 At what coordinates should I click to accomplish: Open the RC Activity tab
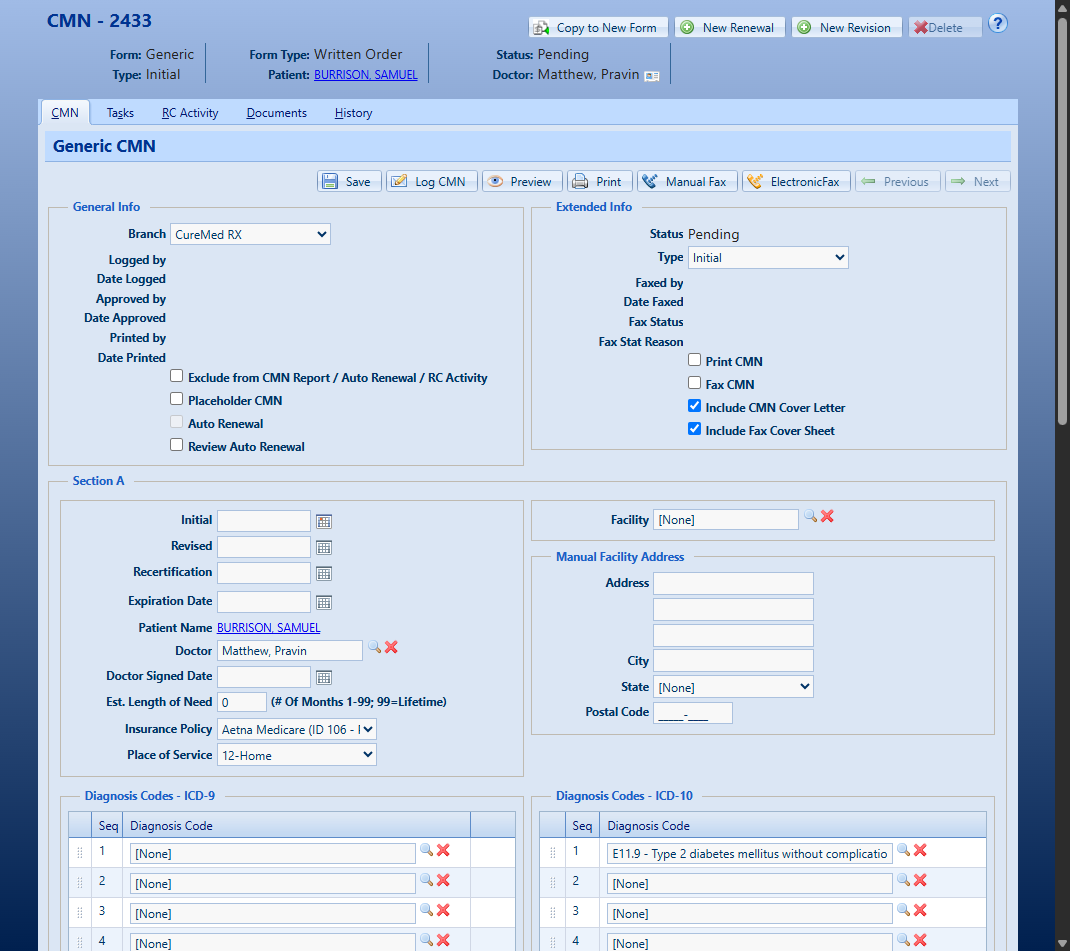click(x=190, y=113)
